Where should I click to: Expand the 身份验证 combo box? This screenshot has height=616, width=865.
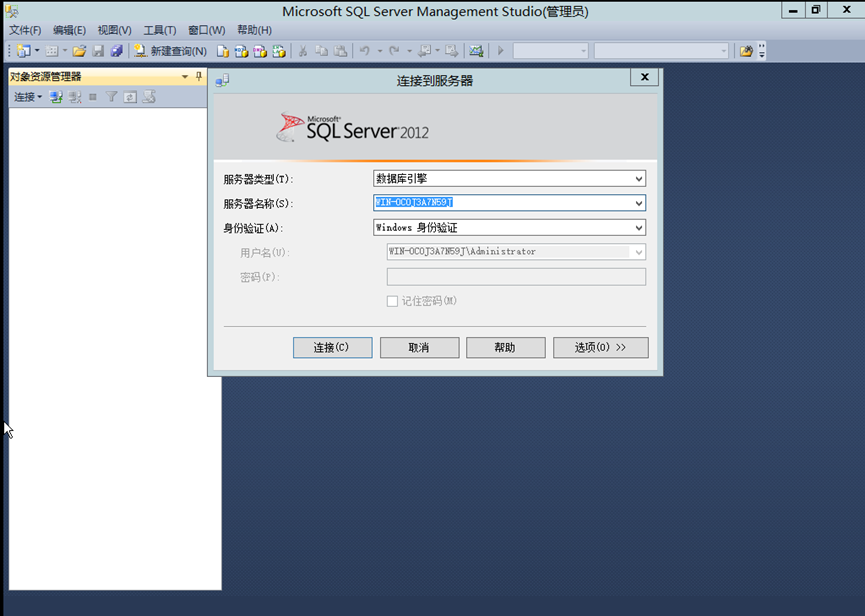pos(509,228)
